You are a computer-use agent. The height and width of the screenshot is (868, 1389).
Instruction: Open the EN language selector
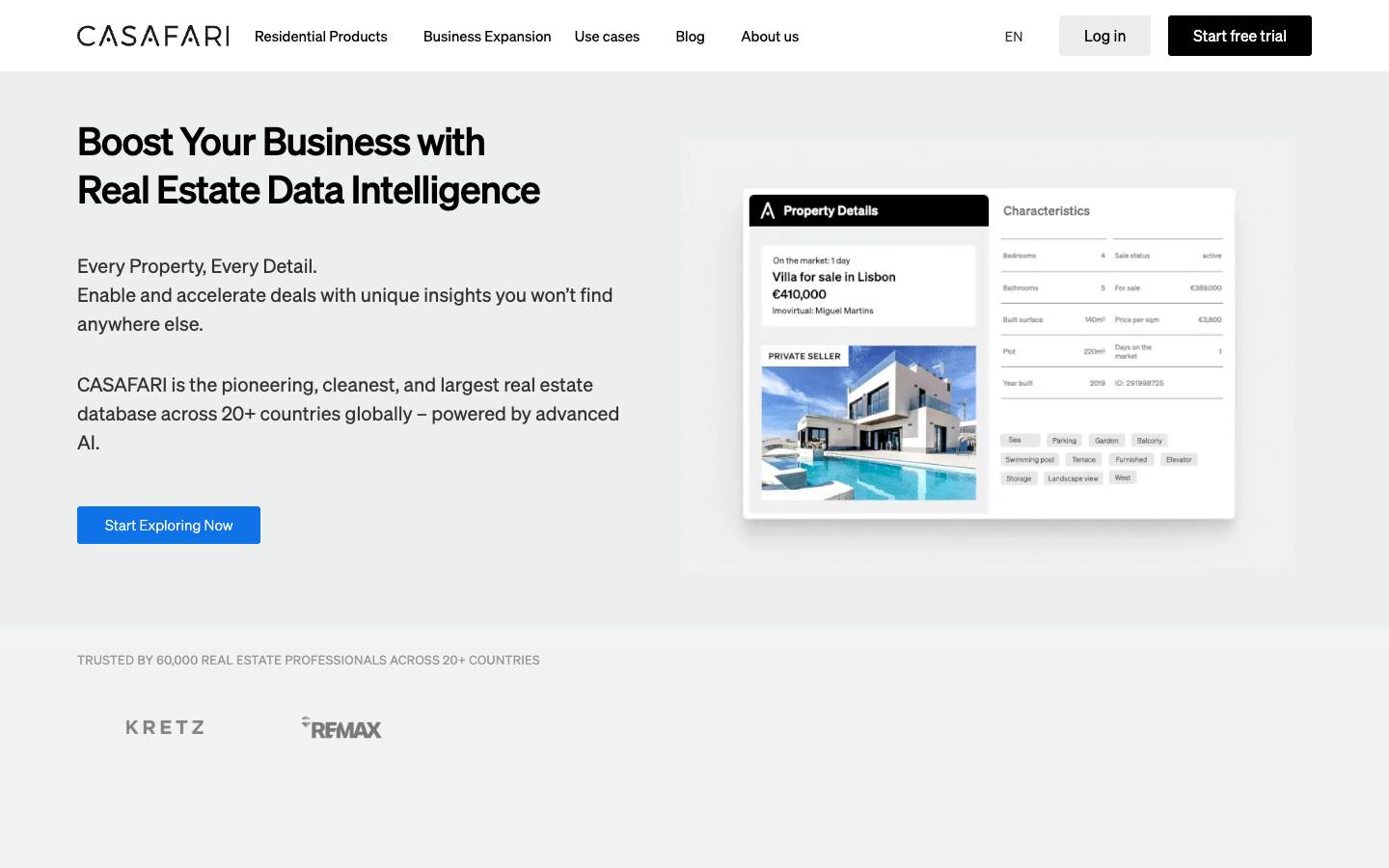pos(1014,37)
